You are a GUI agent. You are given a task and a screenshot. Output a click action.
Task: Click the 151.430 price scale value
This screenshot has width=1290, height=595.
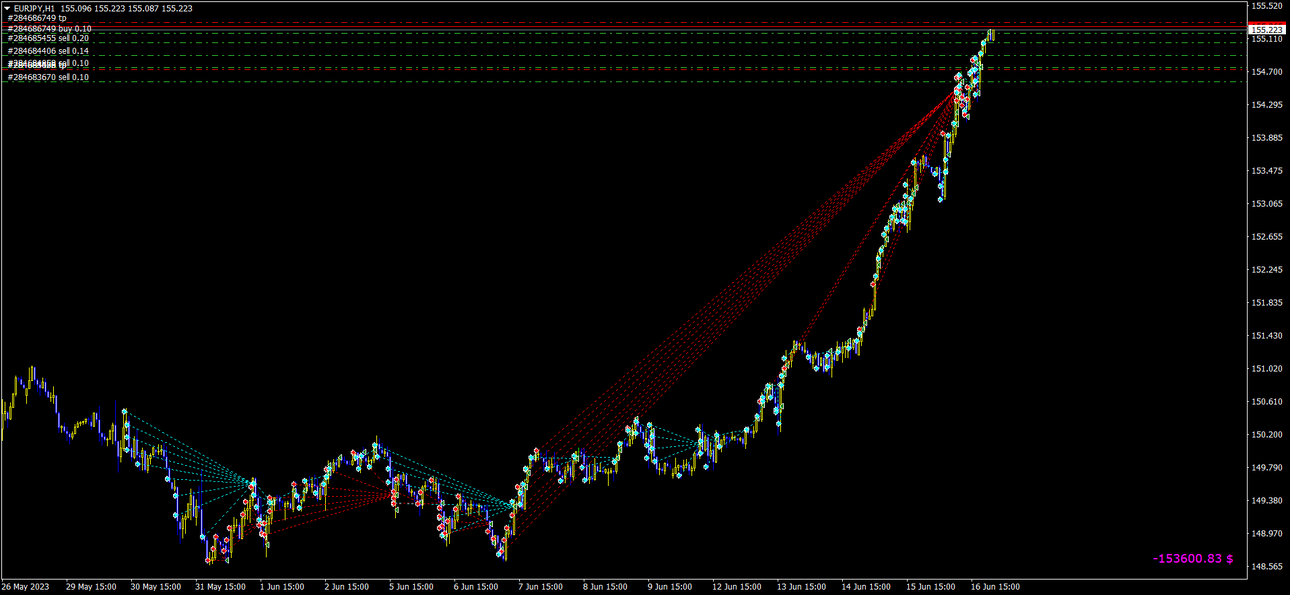coord(1267,336)
